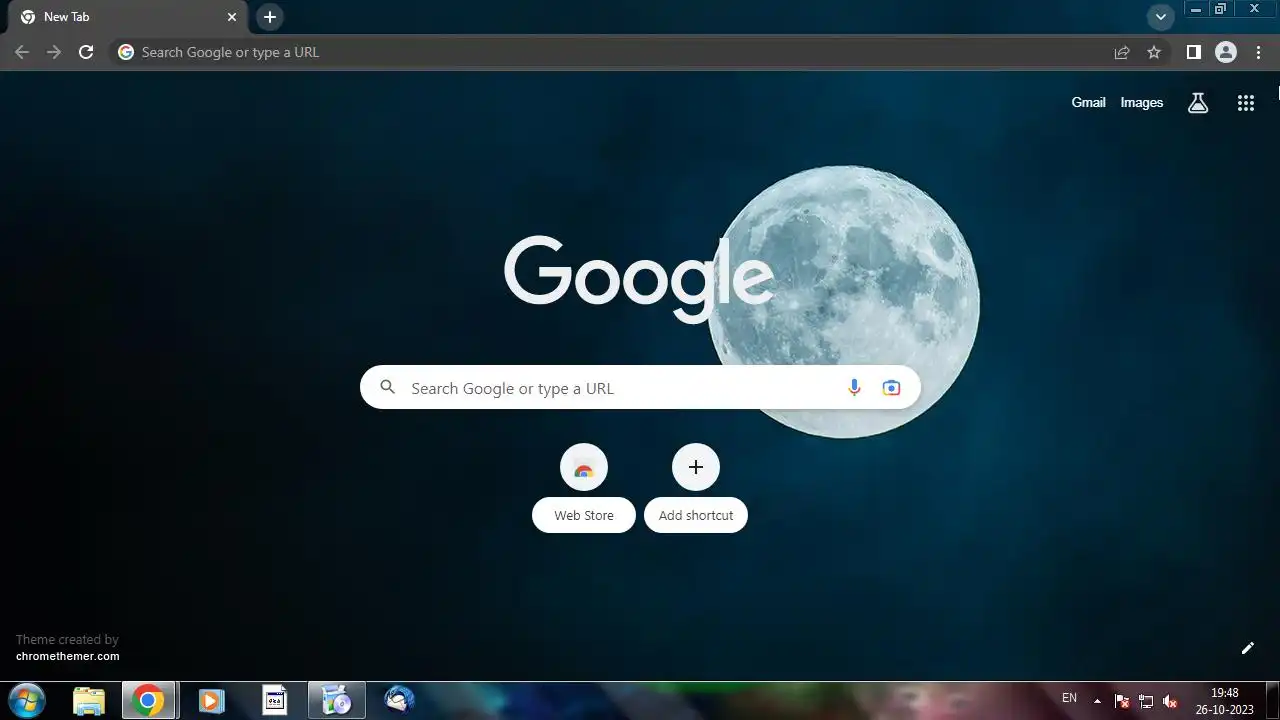Open the Gmail link
Image resolution: width=1280 pixels, height=720 pixels.
coord(1088,102)
